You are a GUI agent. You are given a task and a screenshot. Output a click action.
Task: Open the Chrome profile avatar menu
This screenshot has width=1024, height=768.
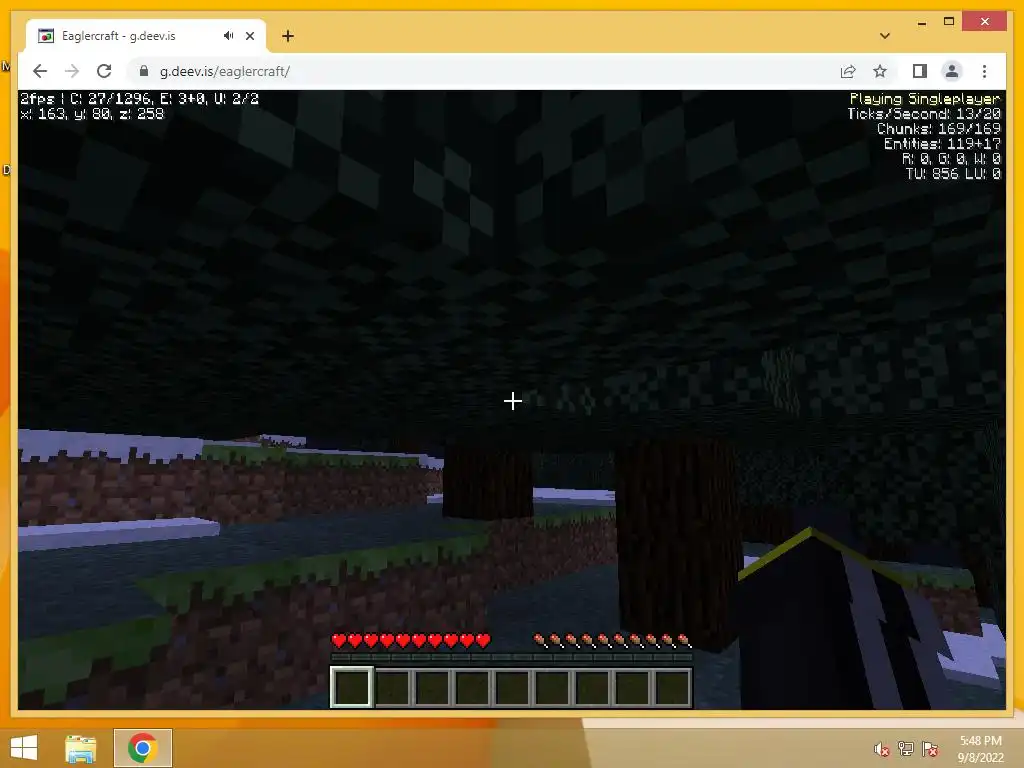click(952, 71)
